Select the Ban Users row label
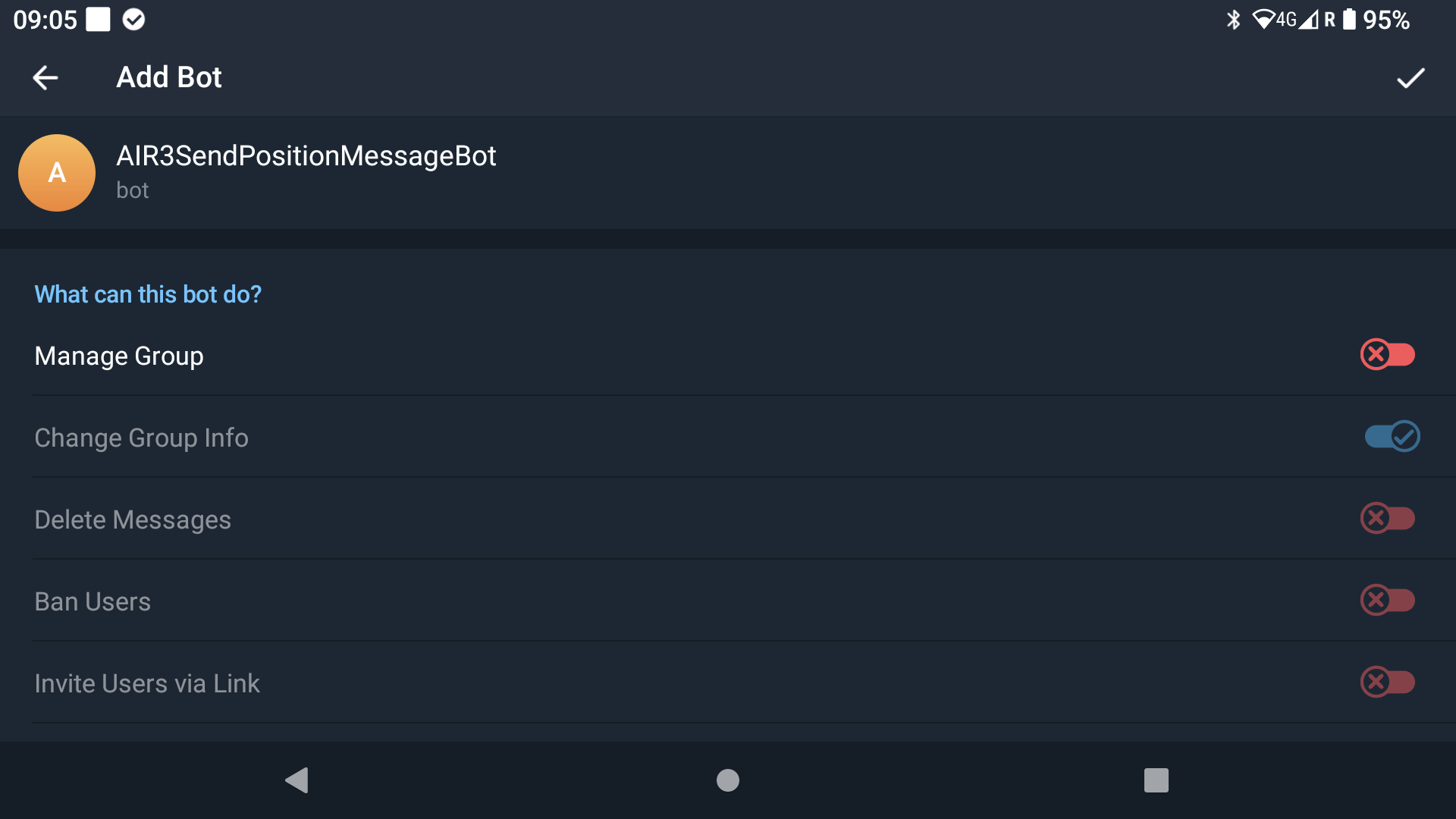Viewport: 1456px width, 819px height. (93, 601)
